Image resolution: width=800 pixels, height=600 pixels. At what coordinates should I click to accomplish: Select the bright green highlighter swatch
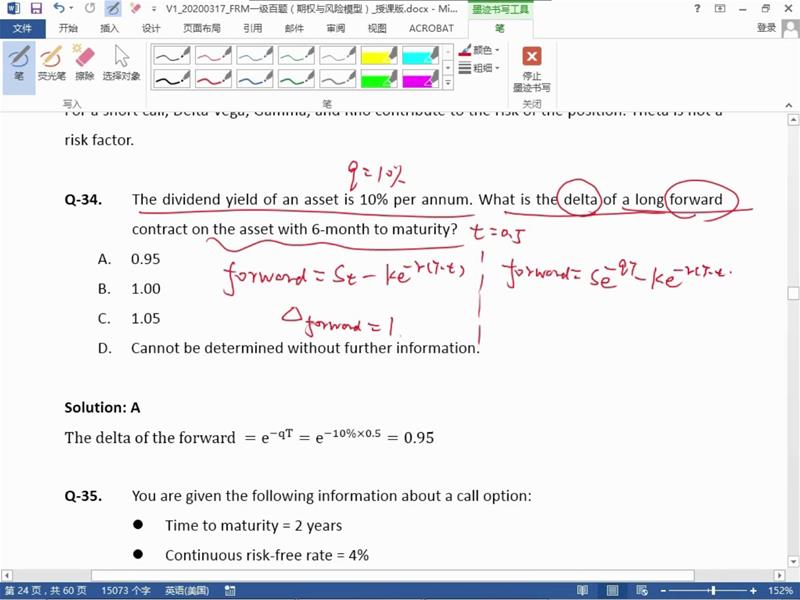tap(378, 79)
